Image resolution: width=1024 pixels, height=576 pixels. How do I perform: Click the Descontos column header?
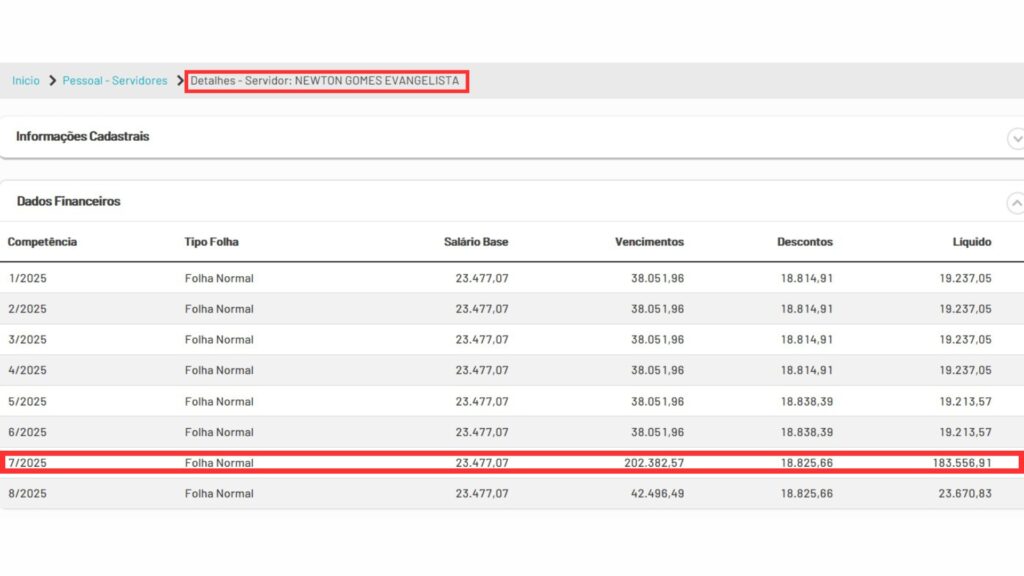(804, 242)
